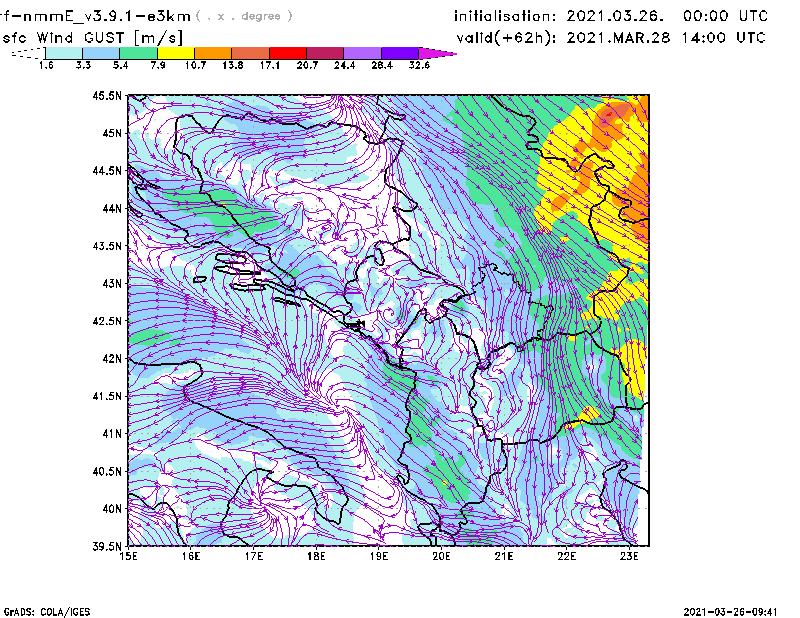Click the green 5.4–7.9 legend swatch

pyautogui.click(x=138, y=53)
